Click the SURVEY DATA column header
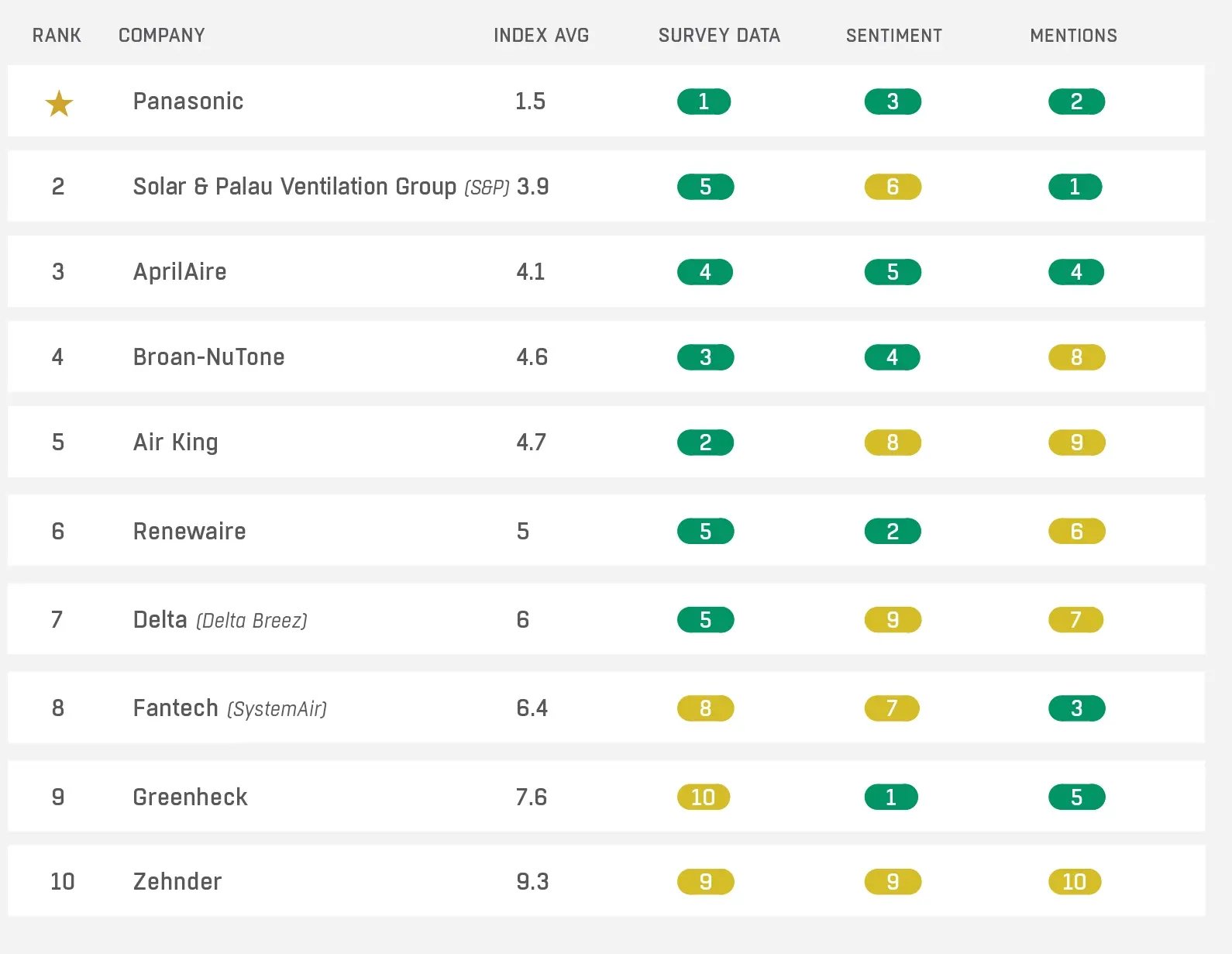 (x=719, y=36)
